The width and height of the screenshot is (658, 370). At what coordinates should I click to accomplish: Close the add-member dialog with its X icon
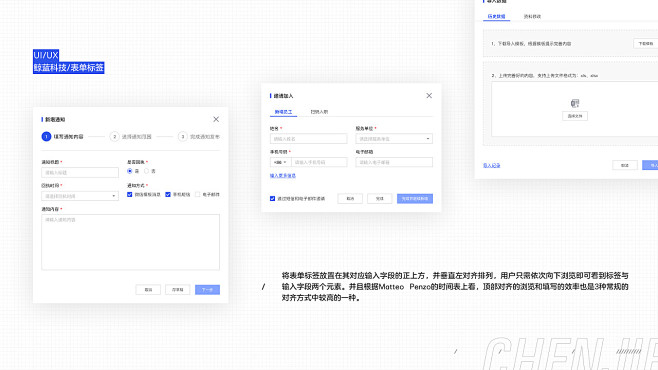[x=429, y=96]
